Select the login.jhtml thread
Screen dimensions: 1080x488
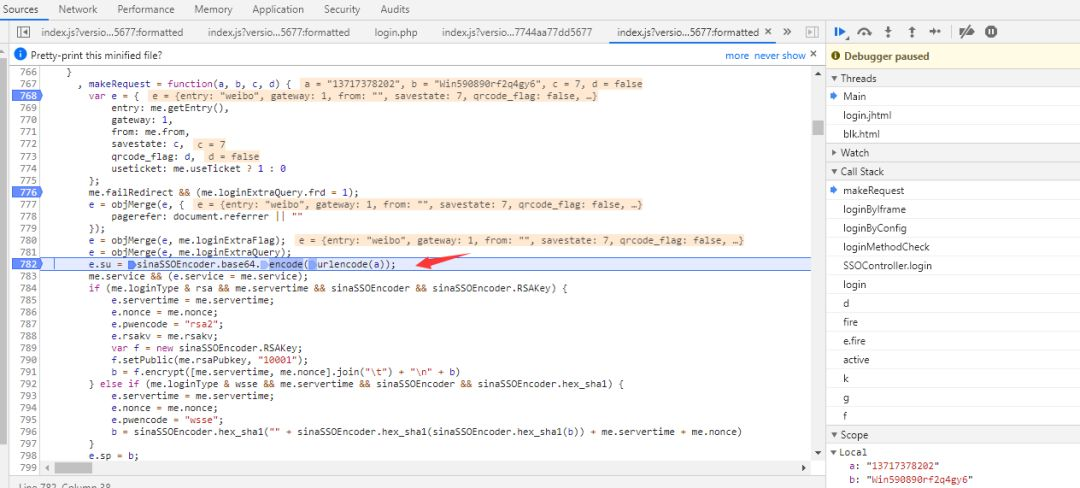866,115
